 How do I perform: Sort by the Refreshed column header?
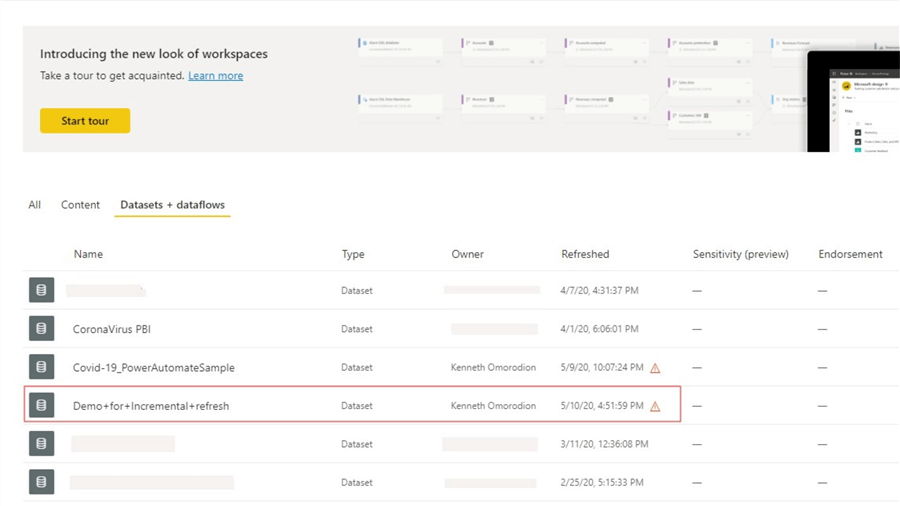tap(585, 254)
